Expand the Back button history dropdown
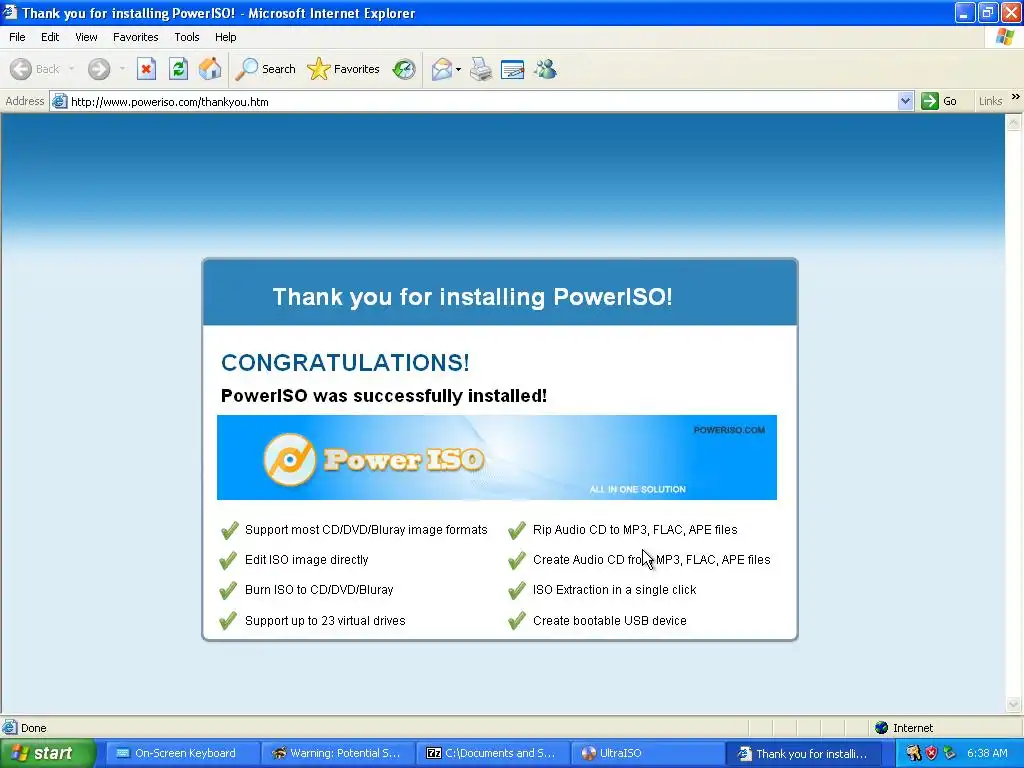The height and width of the screenshot is (768, 1024). point(71,69)
